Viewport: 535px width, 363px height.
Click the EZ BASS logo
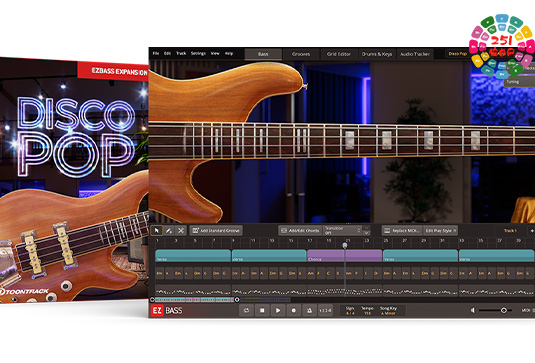click(167, 310)
